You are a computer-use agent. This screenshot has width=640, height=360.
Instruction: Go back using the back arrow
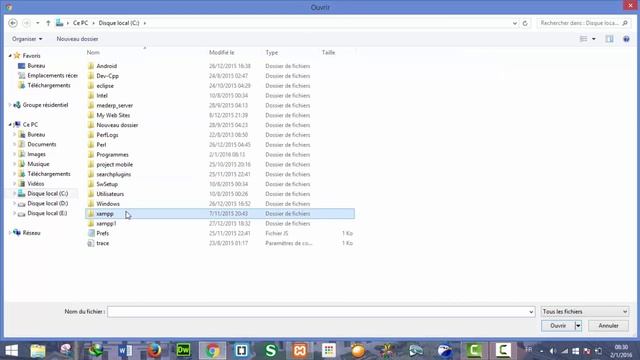point(13,23)
